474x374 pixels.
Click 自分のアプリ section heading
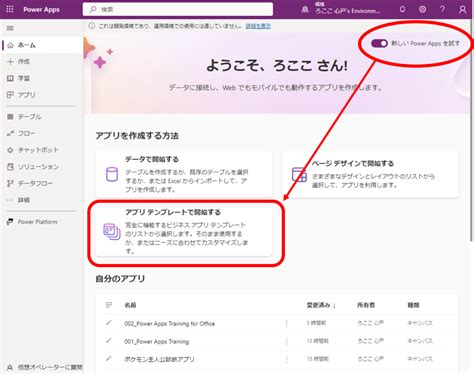120,279
